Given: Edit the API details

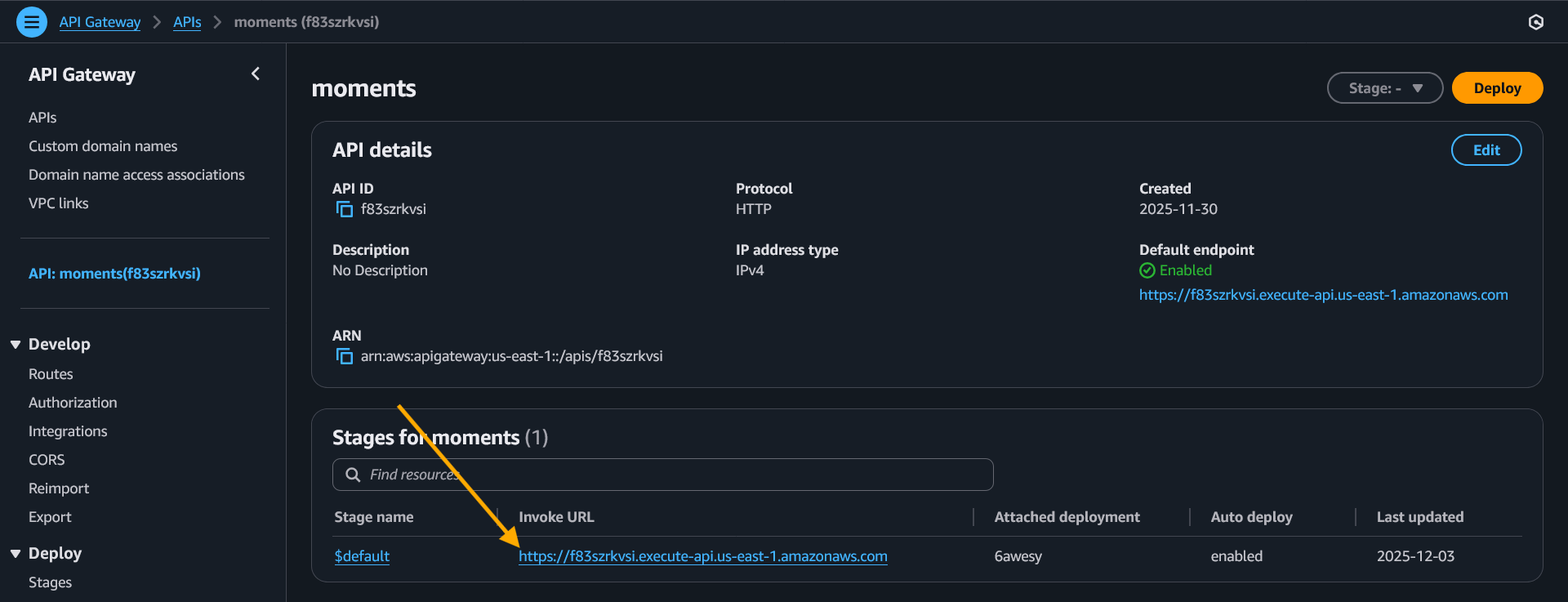Looking at the screenshot, I should (x=1486, y=150).
